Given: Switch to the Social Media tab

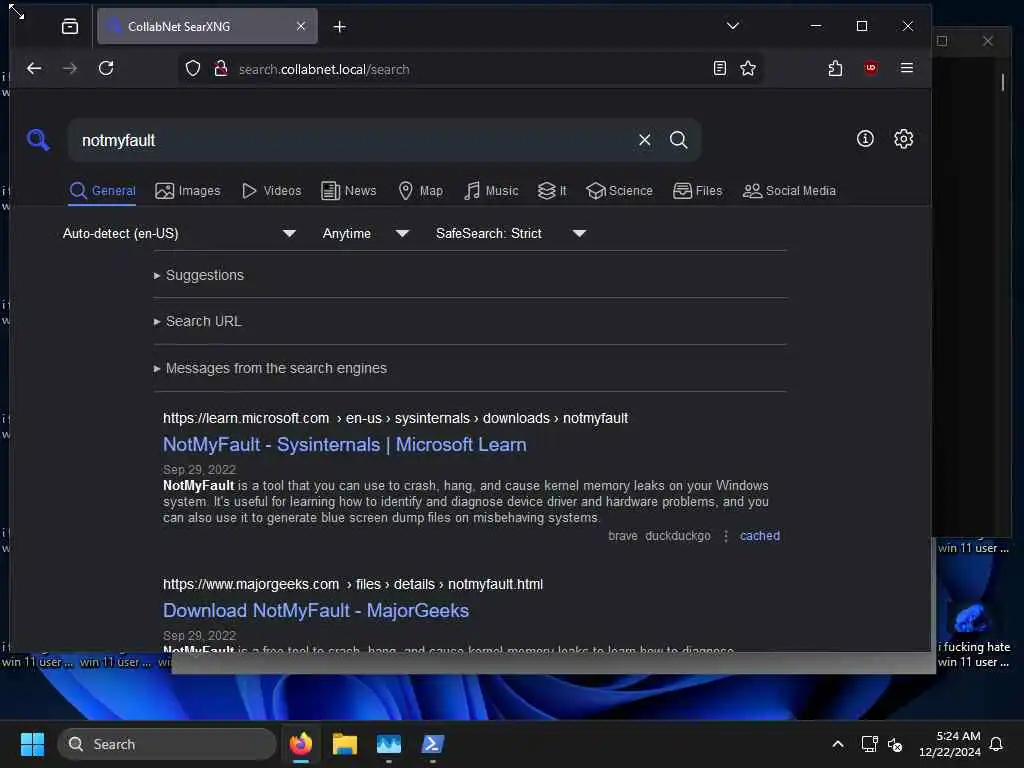Looking at the screenshot, I should coord(789,191).
